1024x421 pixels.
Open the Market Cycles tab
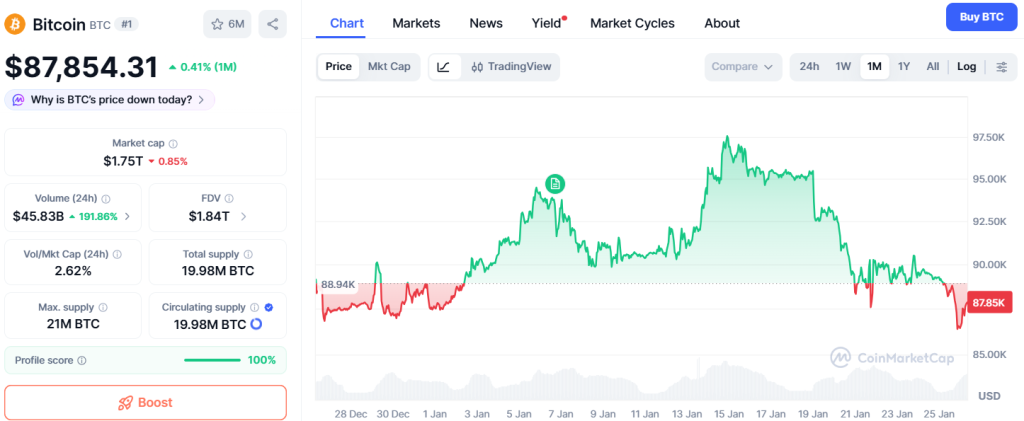click(632, 23)
